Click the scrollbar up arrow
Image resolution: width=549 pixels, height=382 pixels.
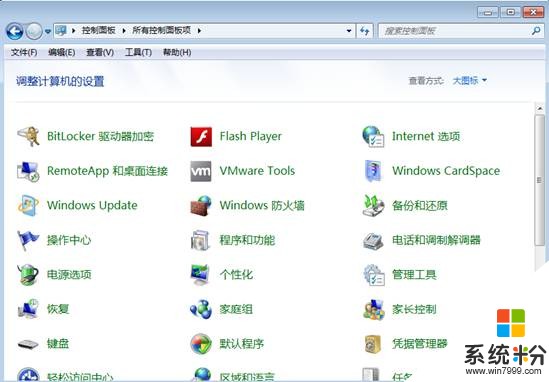click(540, 109)
